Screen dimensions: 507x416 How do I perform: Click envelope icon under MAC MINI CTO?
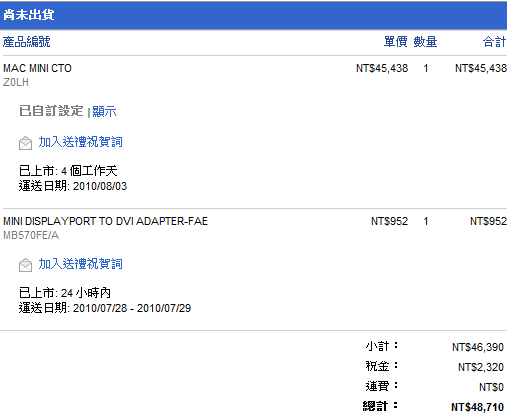pos(25,143)
